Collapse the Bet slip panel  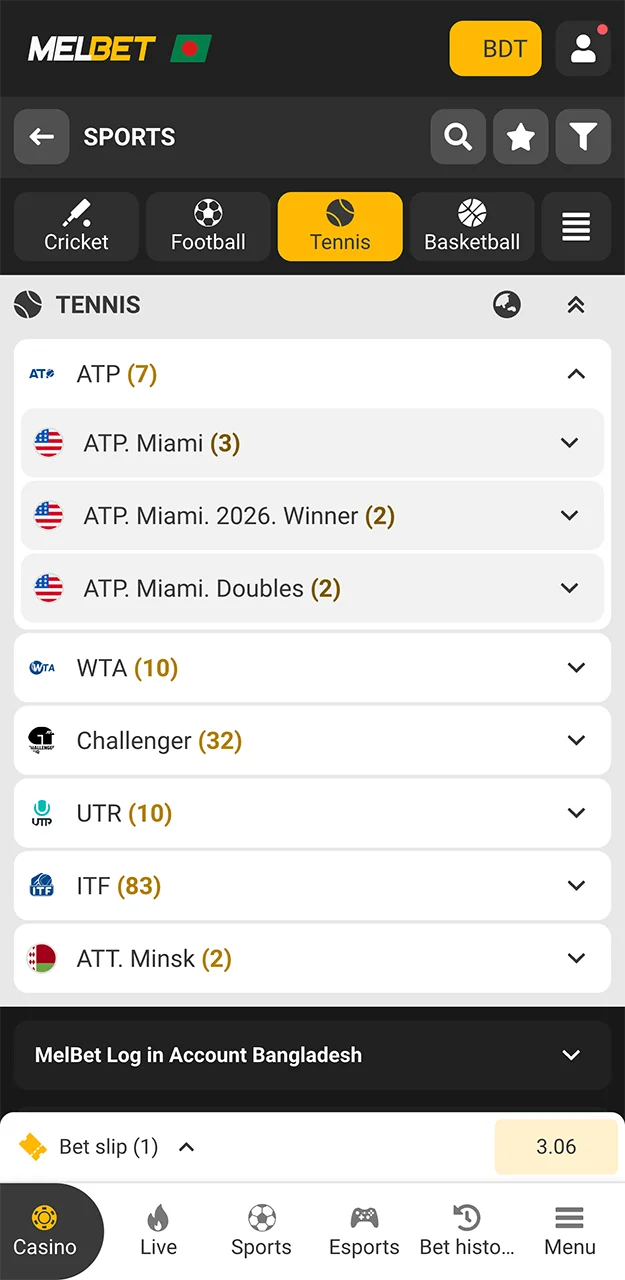tap(185, 1147)
